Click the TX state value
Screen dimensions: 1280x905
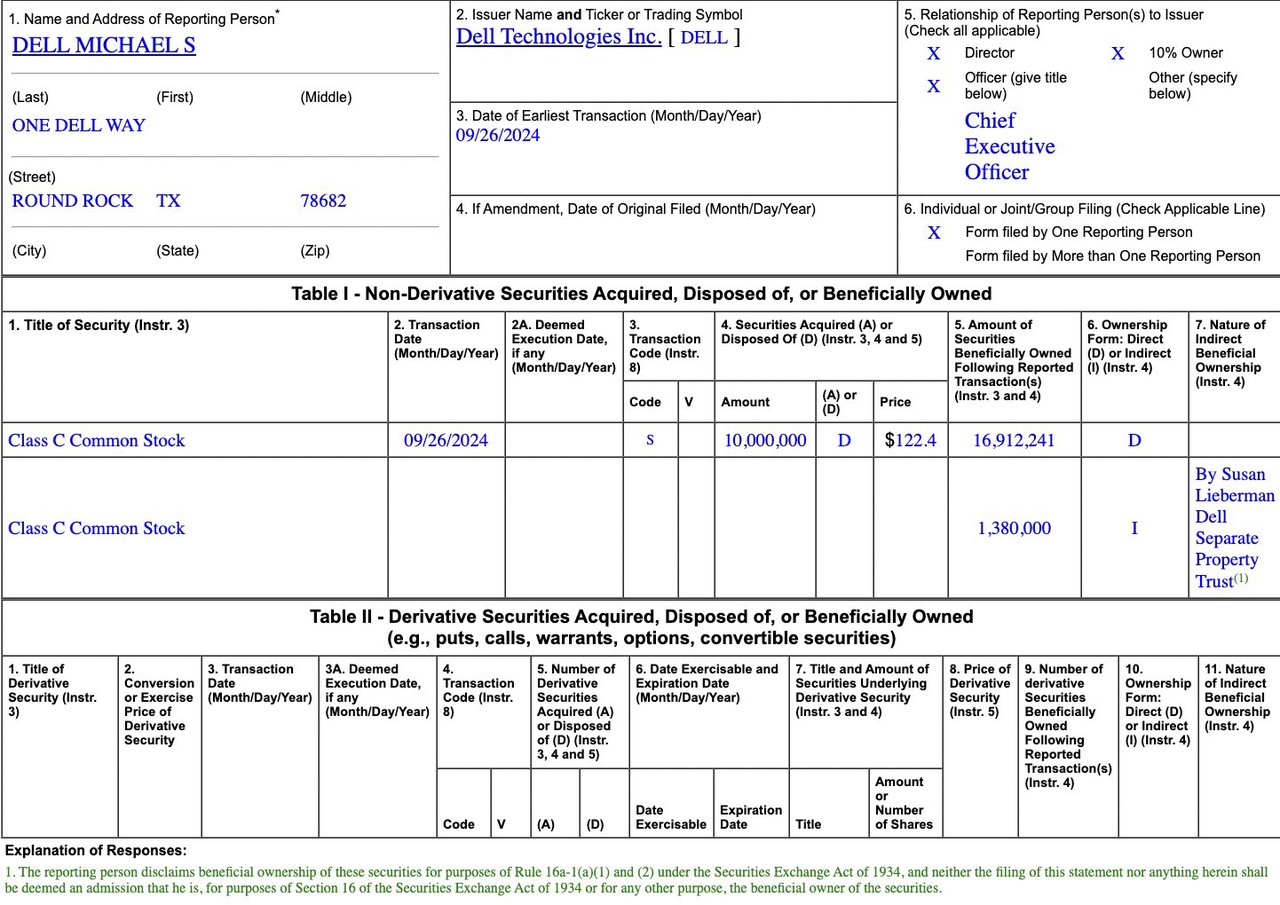168,201
